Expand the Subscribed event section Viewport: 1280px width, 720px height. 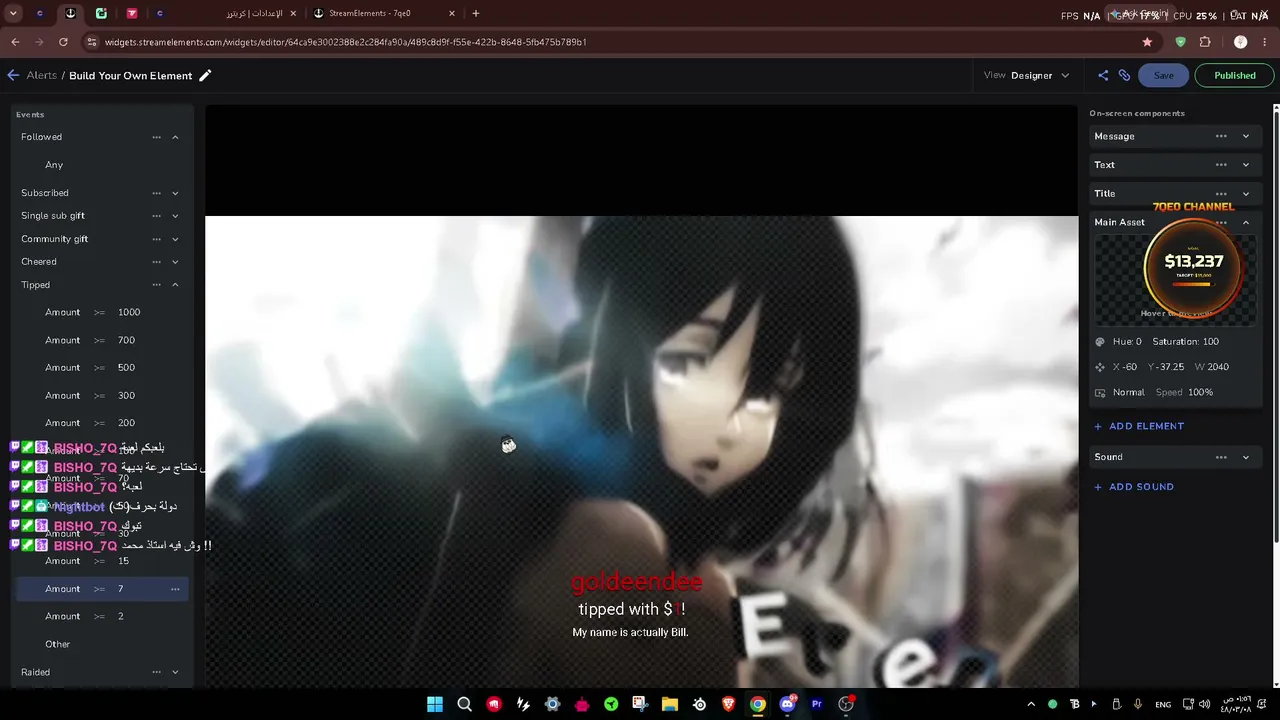[175, 193]
